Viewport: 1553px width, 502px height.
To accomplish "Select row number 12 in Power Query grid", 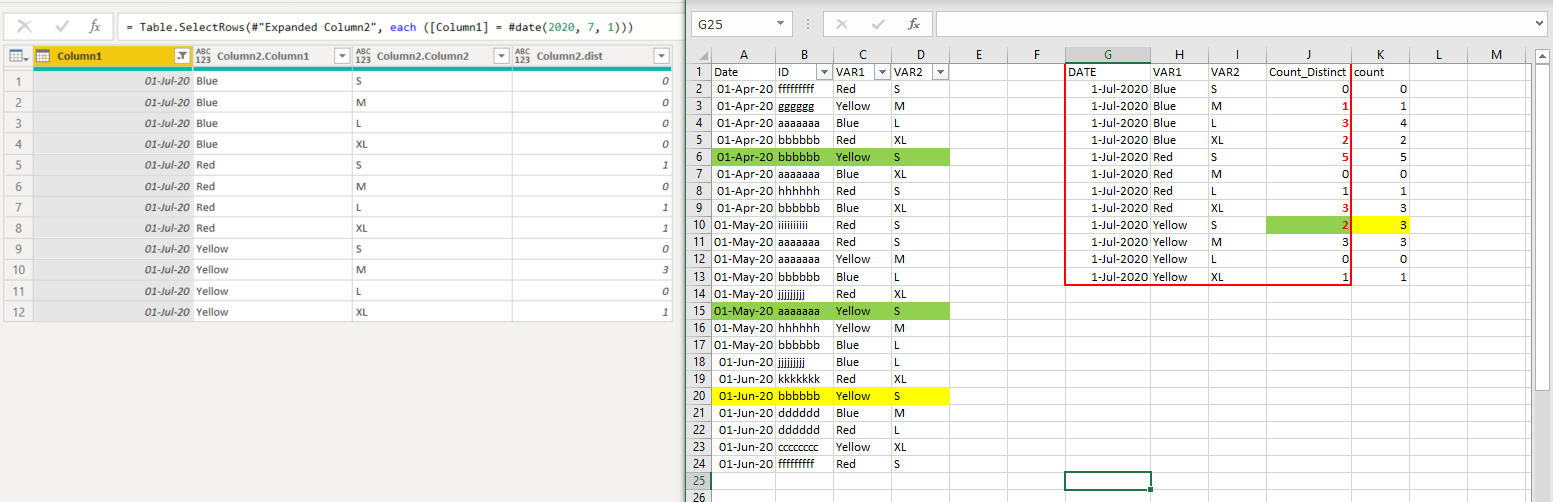I will 18,312.
